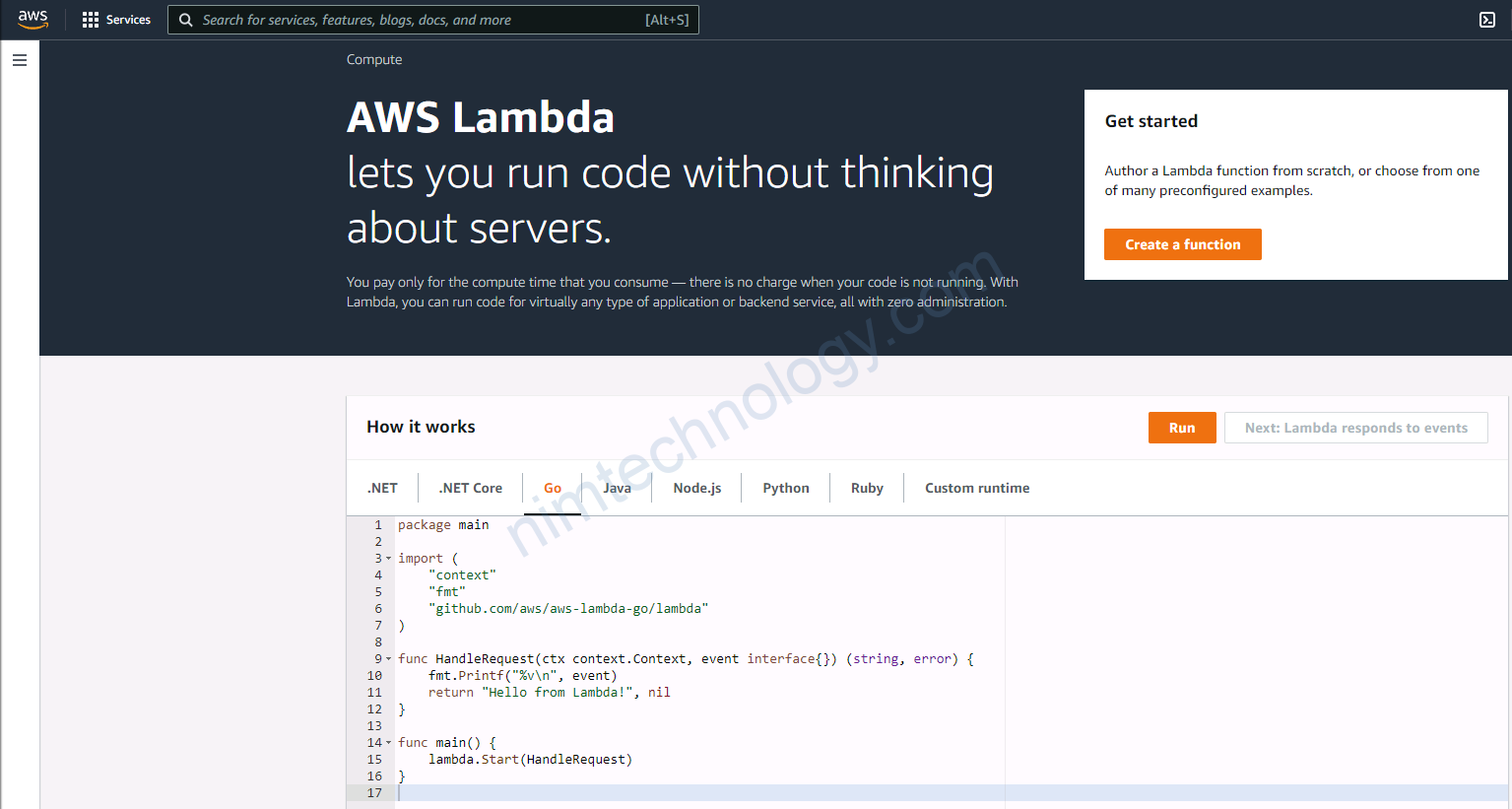Click the 'package main' code line
1512x809 pixels.
(x=443, y=525)
